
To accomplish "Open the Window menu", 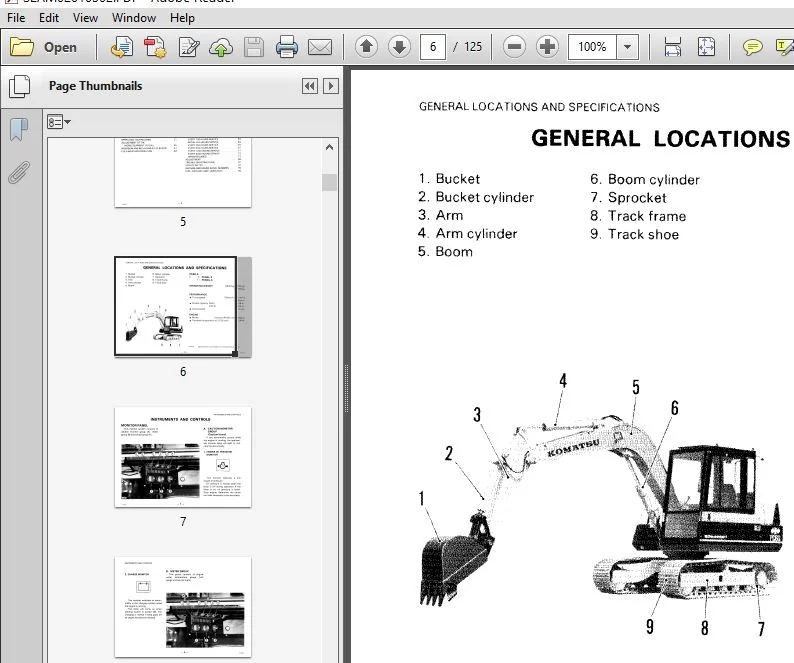I will [x=134, y=18].
